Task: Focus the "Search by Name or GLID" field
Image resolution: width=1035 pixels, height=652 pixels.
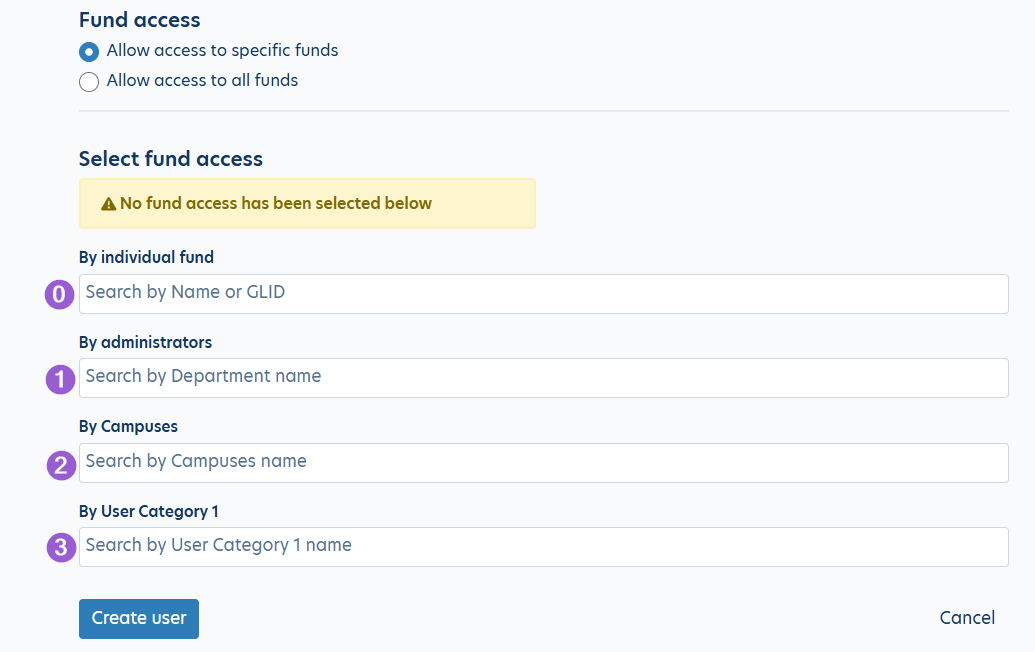Action: [x=543, y=294]
